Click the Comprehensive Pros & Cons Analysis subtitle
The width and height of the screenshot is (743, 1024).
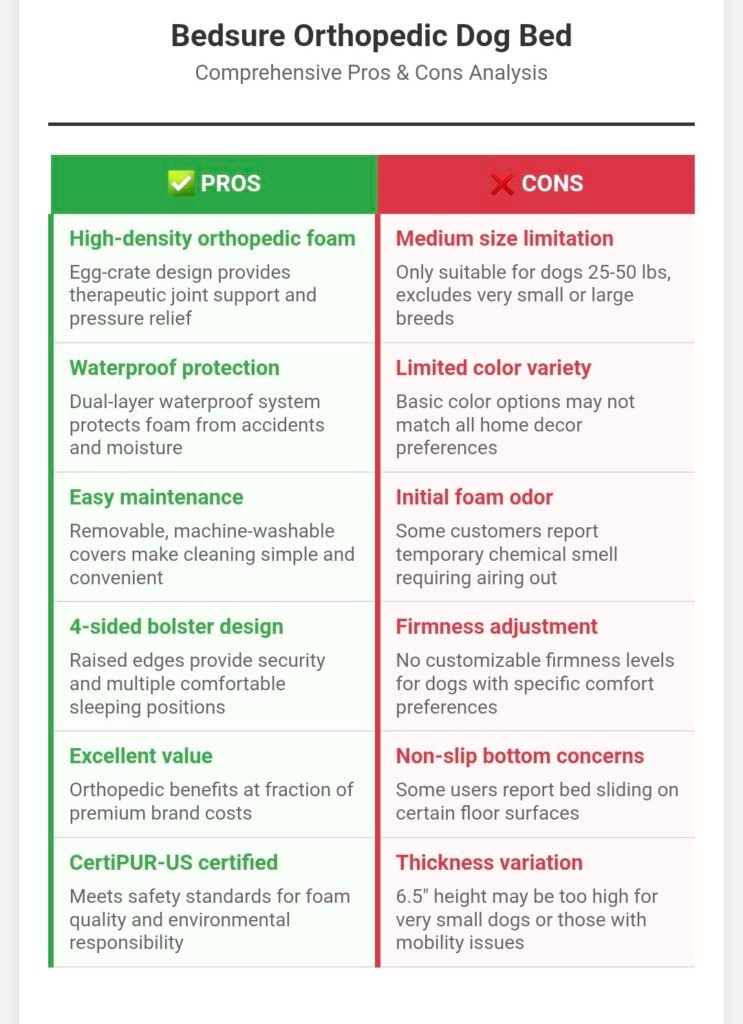tap(371, 73)
